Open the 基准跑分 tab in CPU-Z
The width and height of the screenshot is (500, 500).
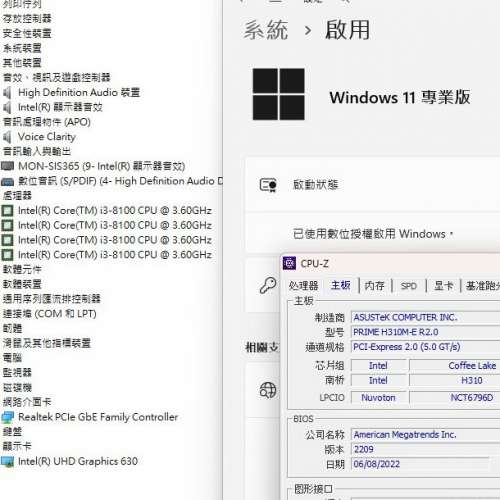[x=482, y=286]
